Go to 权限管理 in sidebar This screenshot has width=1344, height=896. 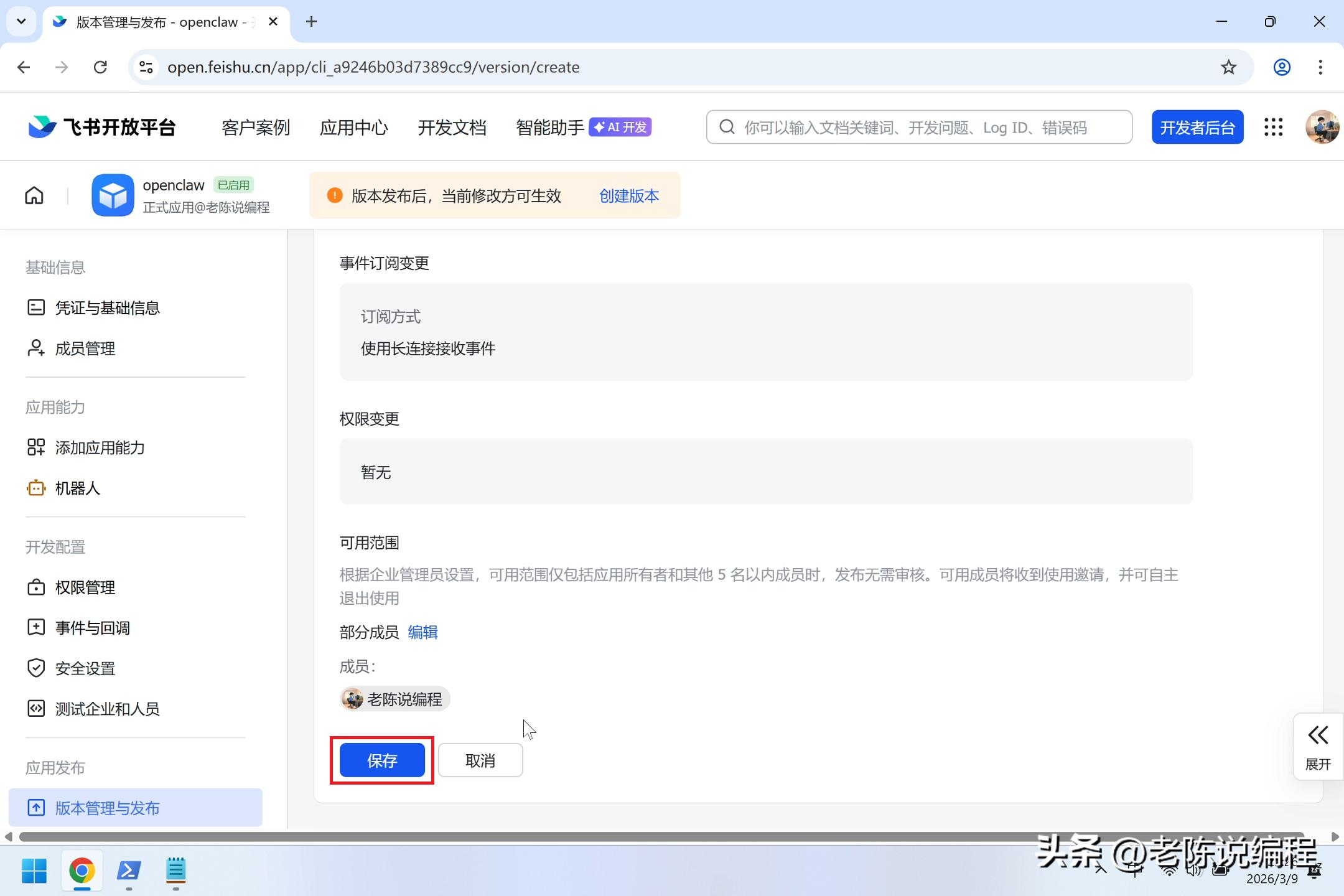pos(85,587)
